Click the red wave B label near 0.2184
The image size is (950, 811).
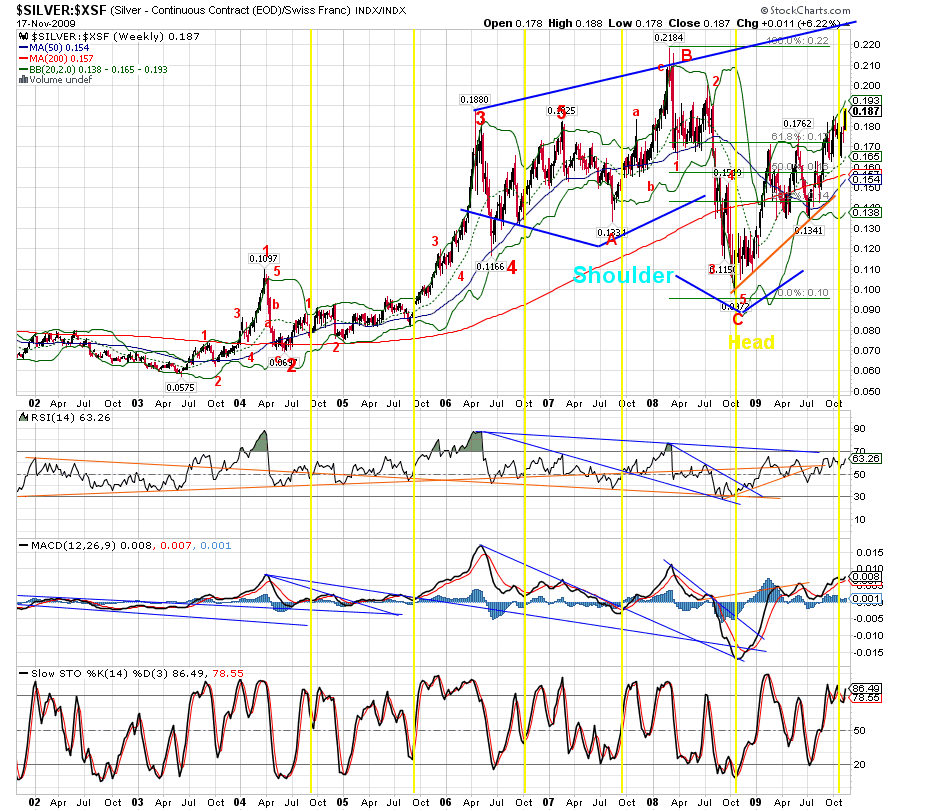click(x=686, y=56)
